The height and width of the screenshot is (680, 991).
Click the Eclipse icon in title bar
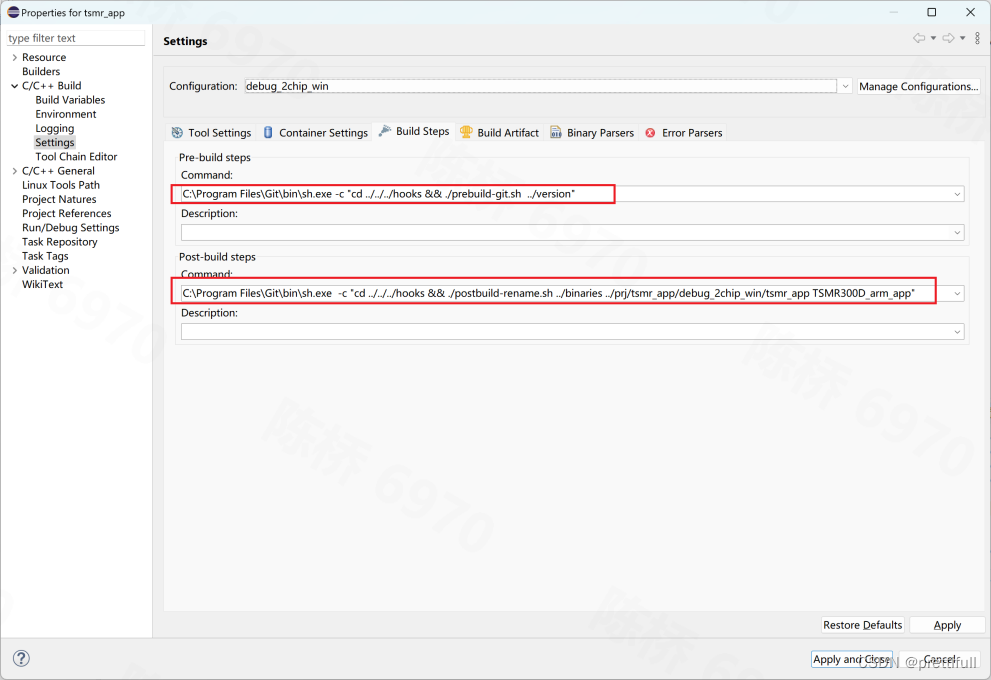[13, 12]
